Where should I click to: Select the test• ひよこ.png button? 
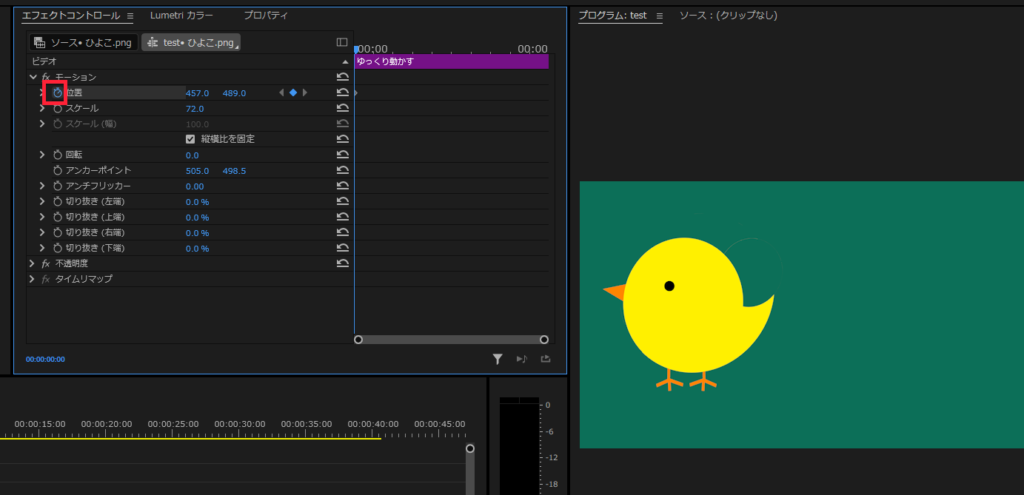click(x=191, y=42)
